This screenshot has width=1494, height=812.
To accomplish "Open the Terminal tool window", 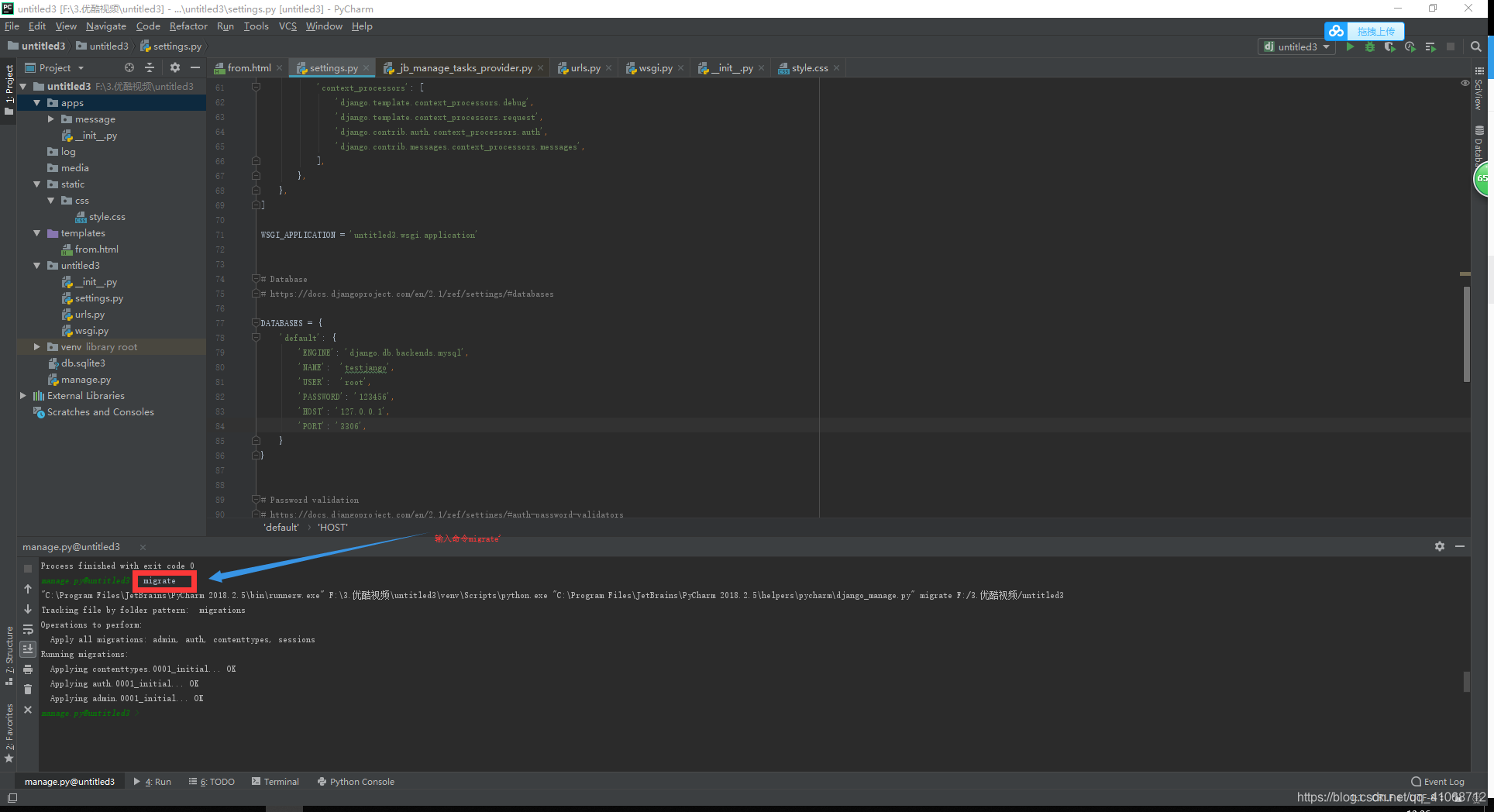I will pyautogui.click(x=275, y=782).
